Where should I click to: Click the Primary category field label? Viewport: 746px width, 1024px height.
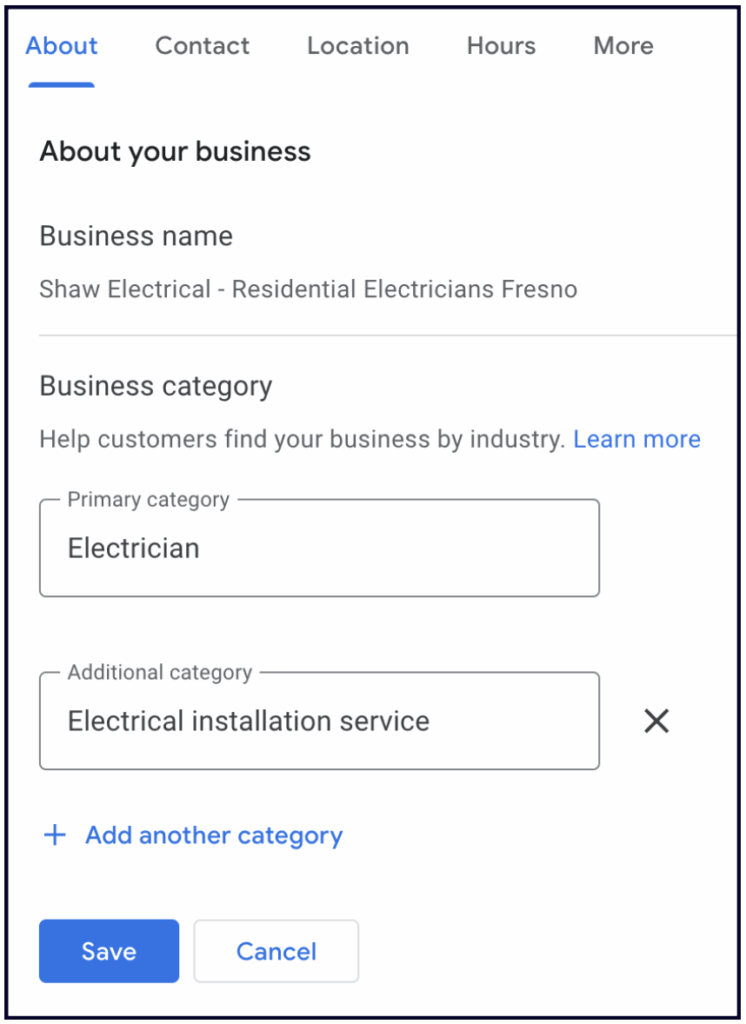pos(148,499)
